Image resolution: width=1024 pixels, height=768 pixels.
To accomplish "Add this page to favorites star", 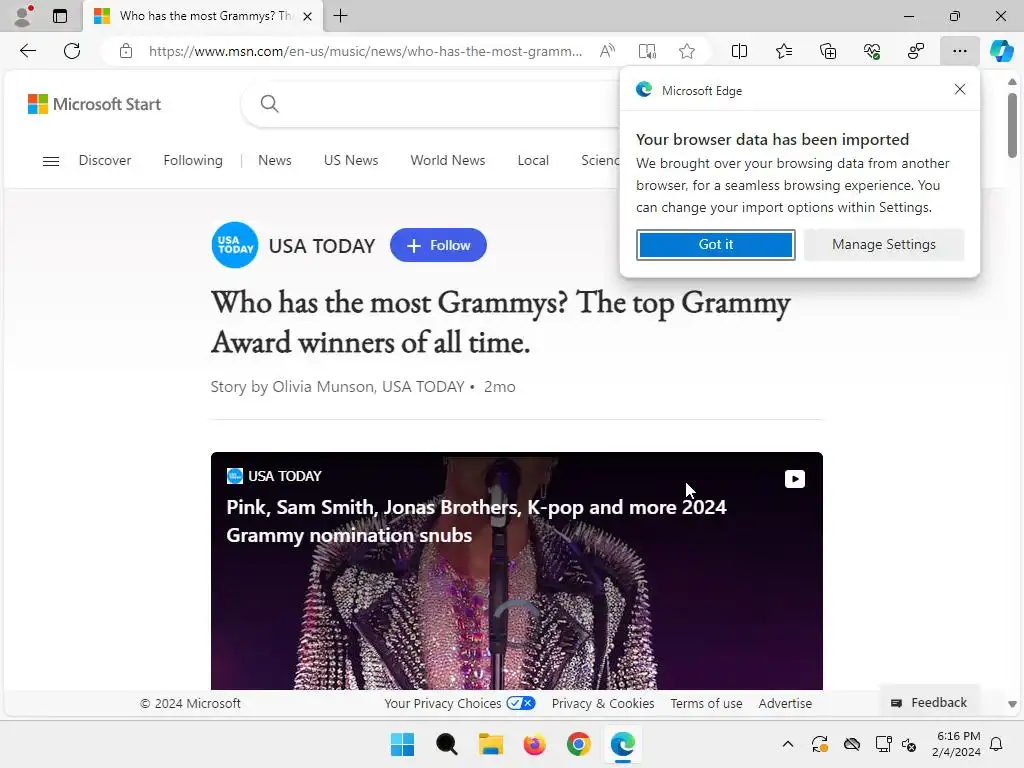I will point(687,51).
